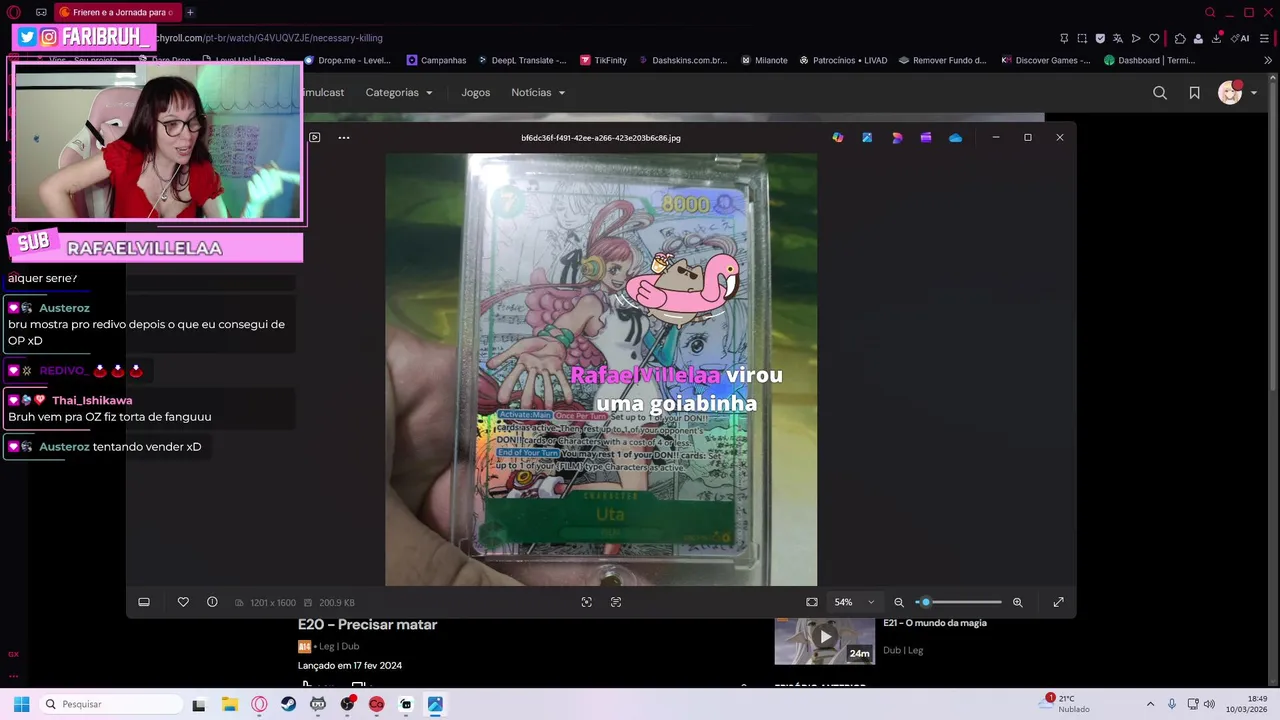This screenshot has height=720, width=1280.
Task: Open OBS Studio from the taskbar
Action: pos(347,704)
